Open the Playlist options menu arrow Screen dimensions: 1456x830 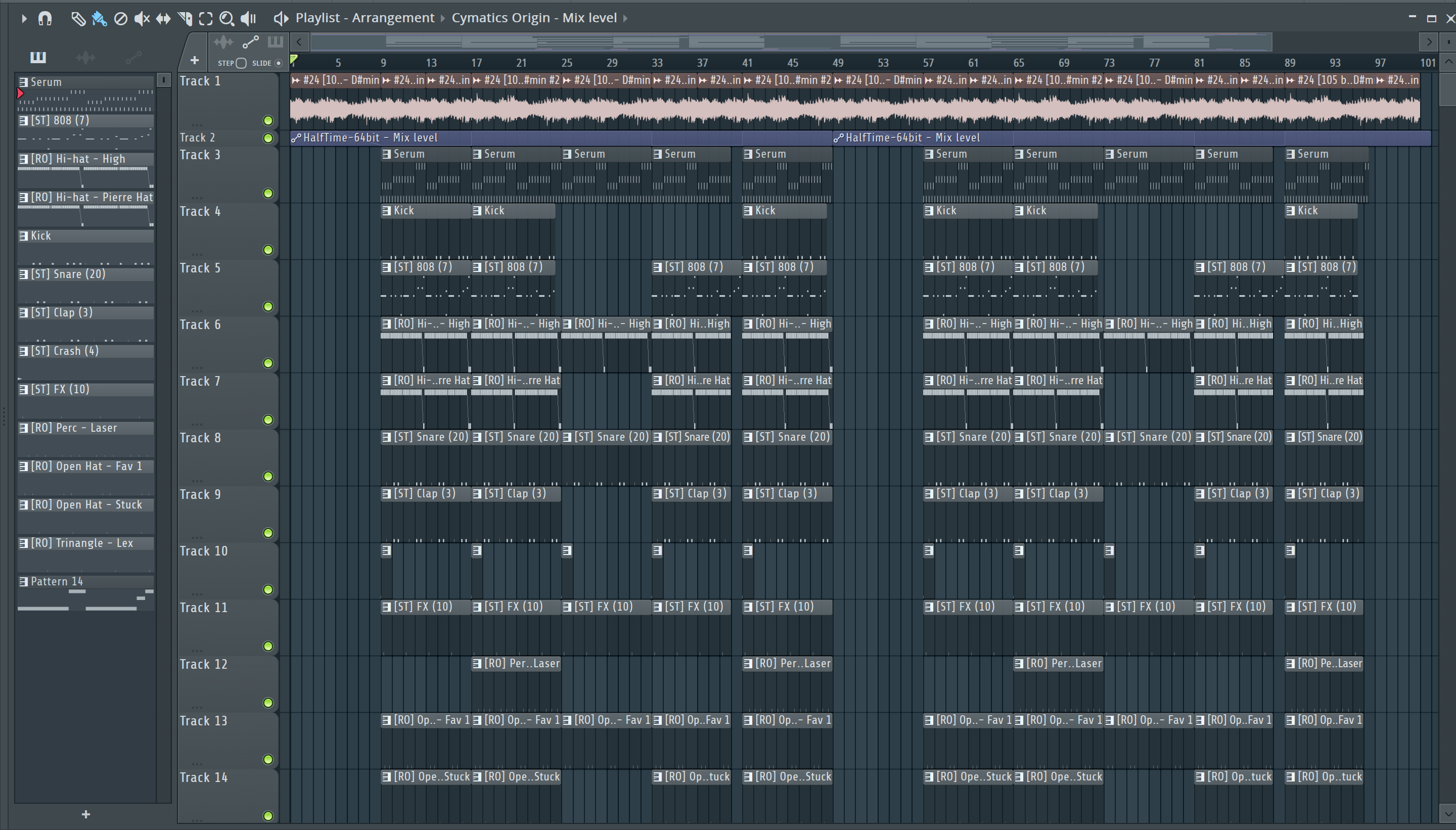point(23,18)
